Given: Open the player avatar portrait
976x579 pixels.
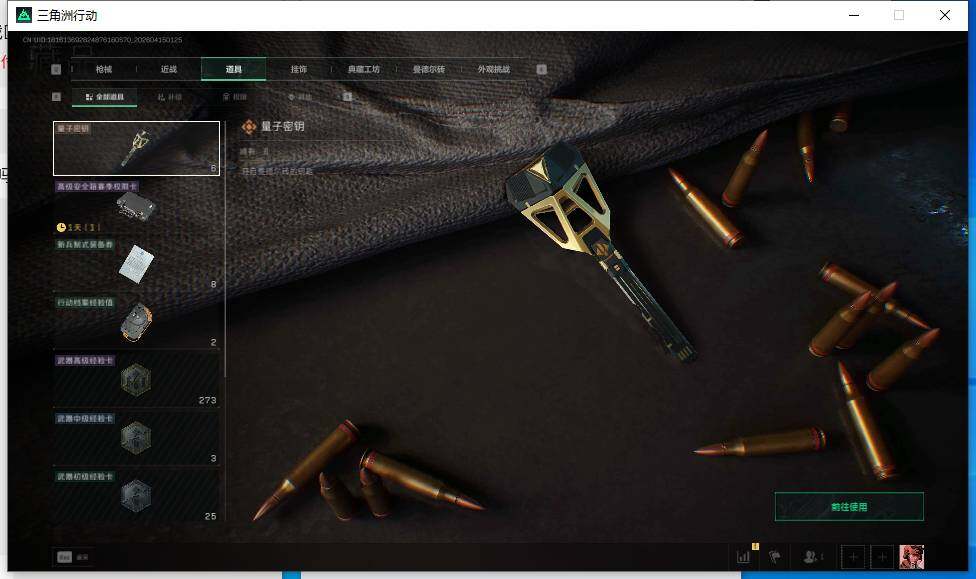Looking at the screenshot, I should pos(911,557).
